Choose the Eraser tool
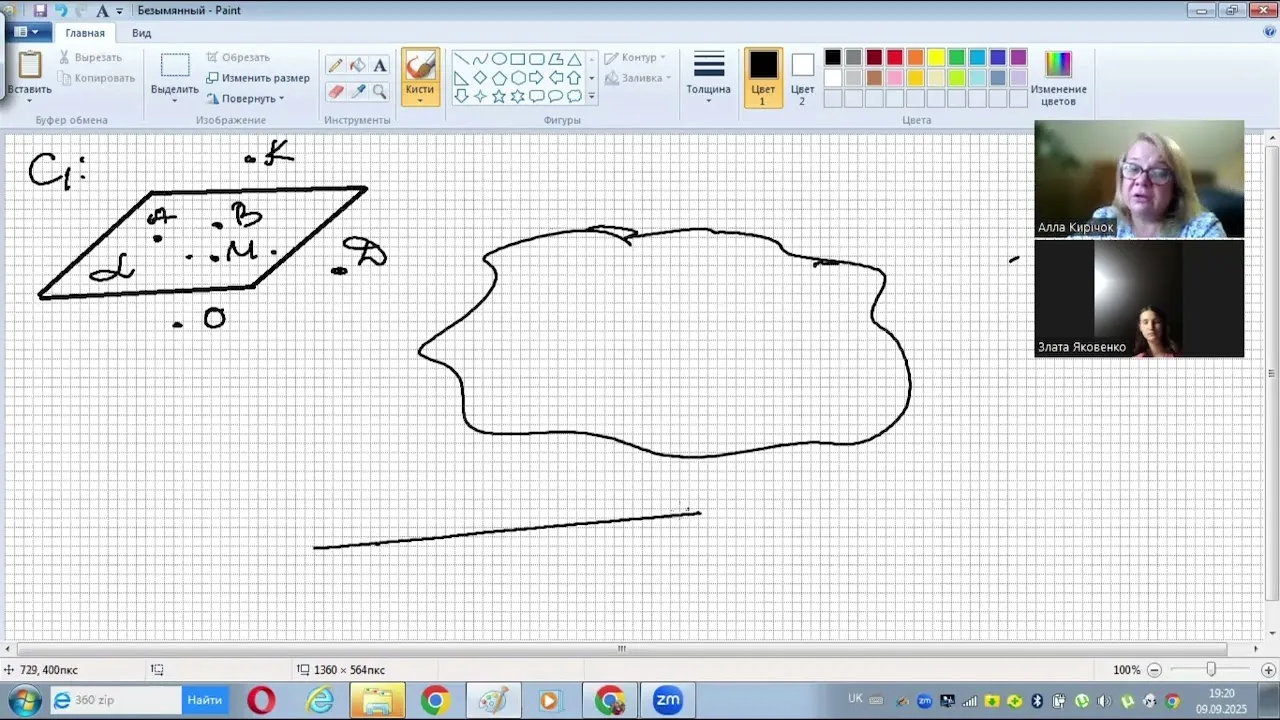The image size is (1280, 720). [x=335, y=91]
